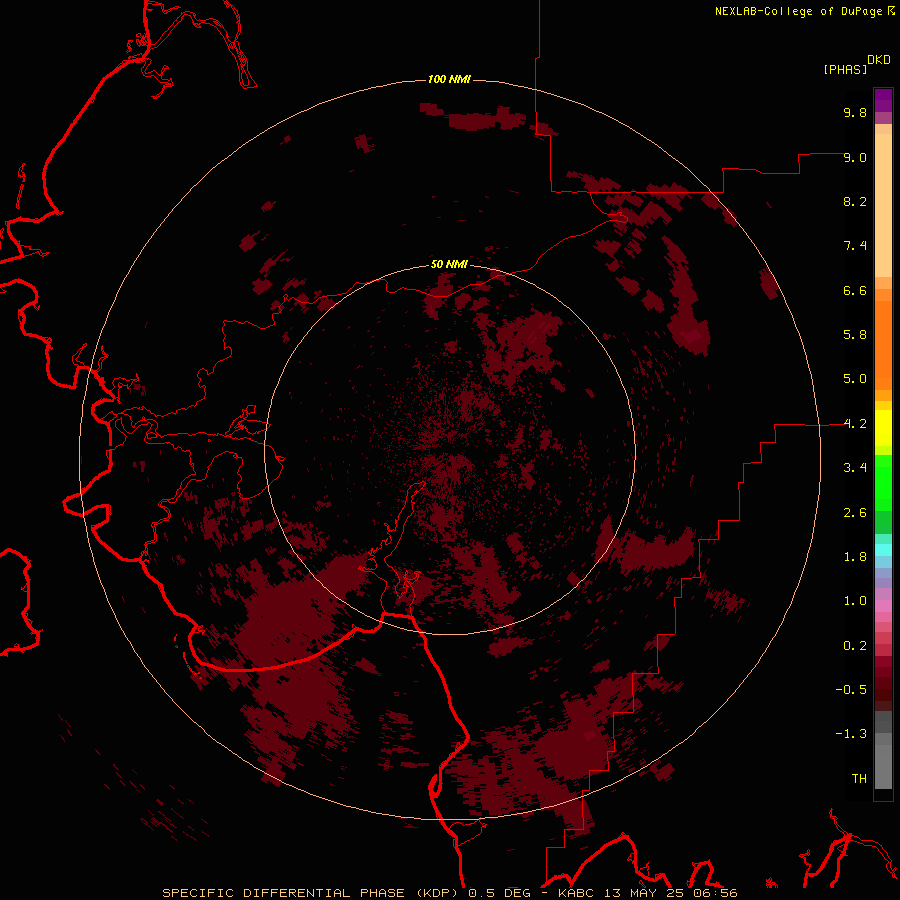Select the 4.2 value on color scale
The image size is (900, 900).
(x=855, y=424)
